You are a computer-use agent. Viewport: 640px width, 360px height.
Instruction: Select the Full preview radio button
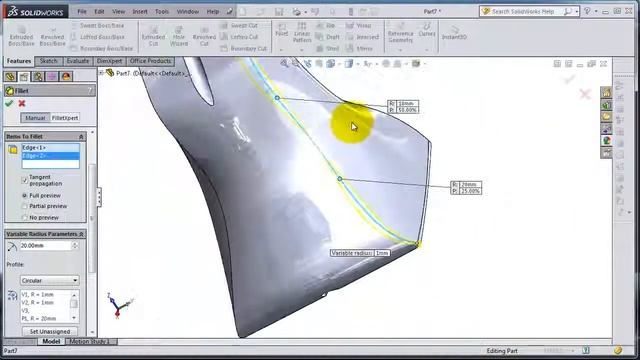[24, 196]
